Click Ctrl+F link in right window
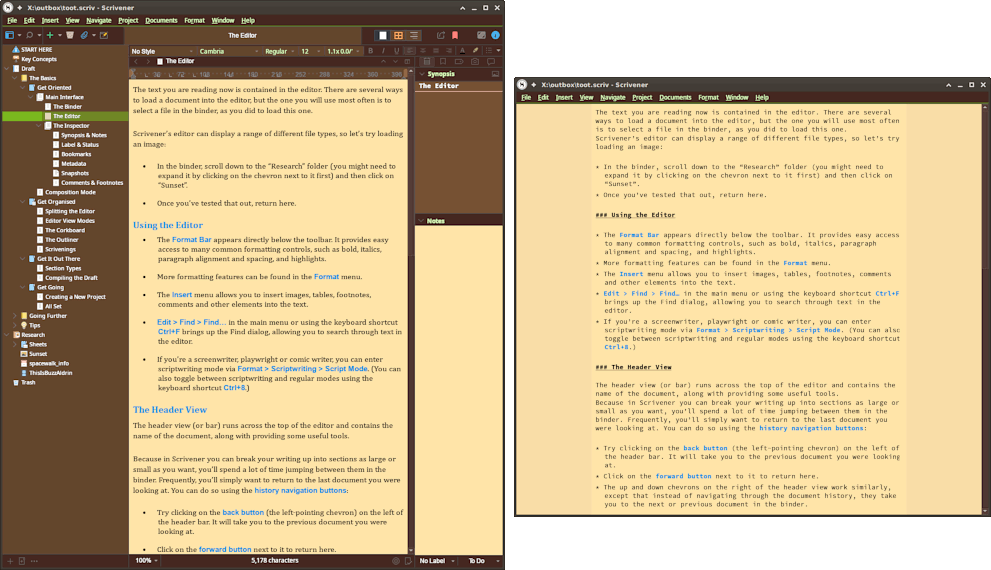The height and width of the screenshot is (570, 991). click(887, 293)
